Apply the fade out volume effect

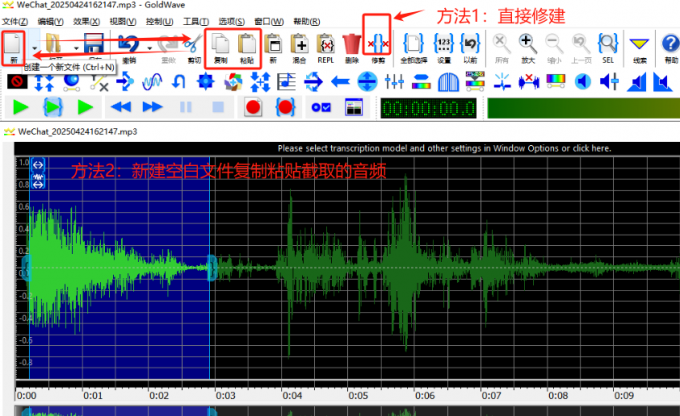tap(663, 82)
